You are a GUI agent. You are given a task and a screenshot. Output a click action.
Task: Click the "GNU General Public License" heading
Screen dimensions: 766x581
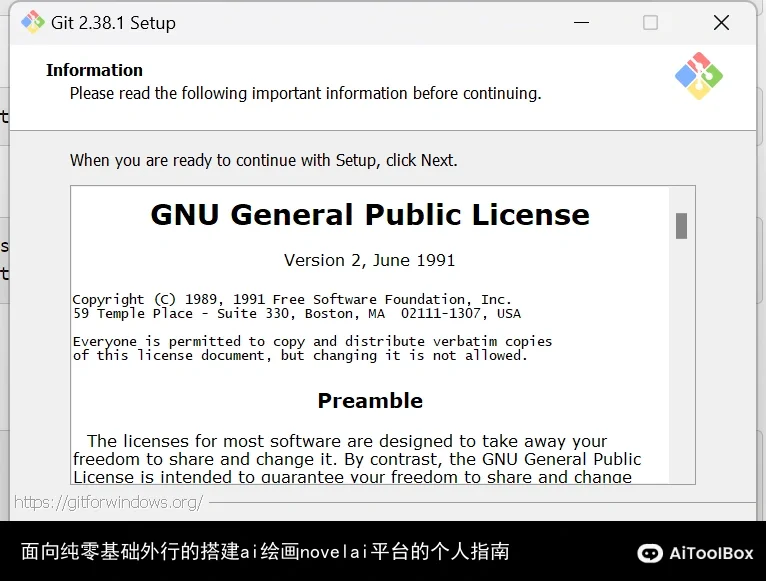pyautogui.click(x=370, y=215)
